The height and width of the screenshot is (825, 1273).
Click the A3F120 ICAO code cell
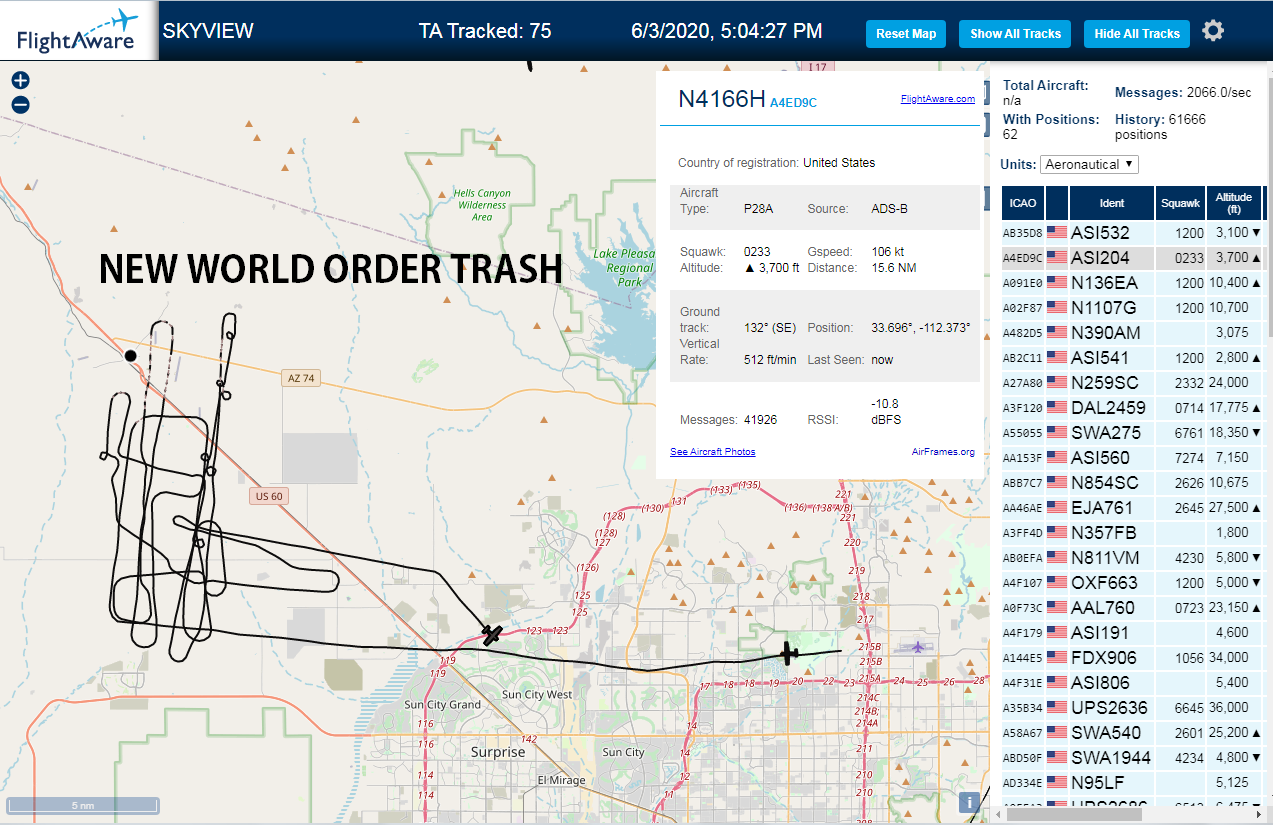point(1022,408)
